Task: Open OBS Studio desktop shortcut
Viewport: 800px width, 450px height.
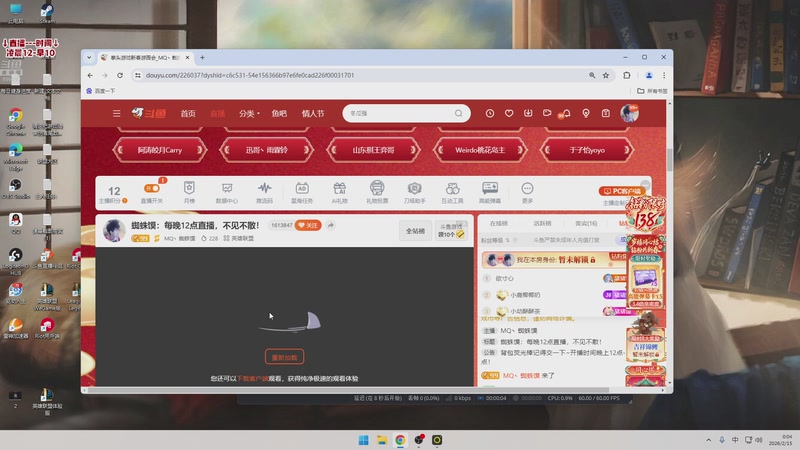Action: point(15,188)
